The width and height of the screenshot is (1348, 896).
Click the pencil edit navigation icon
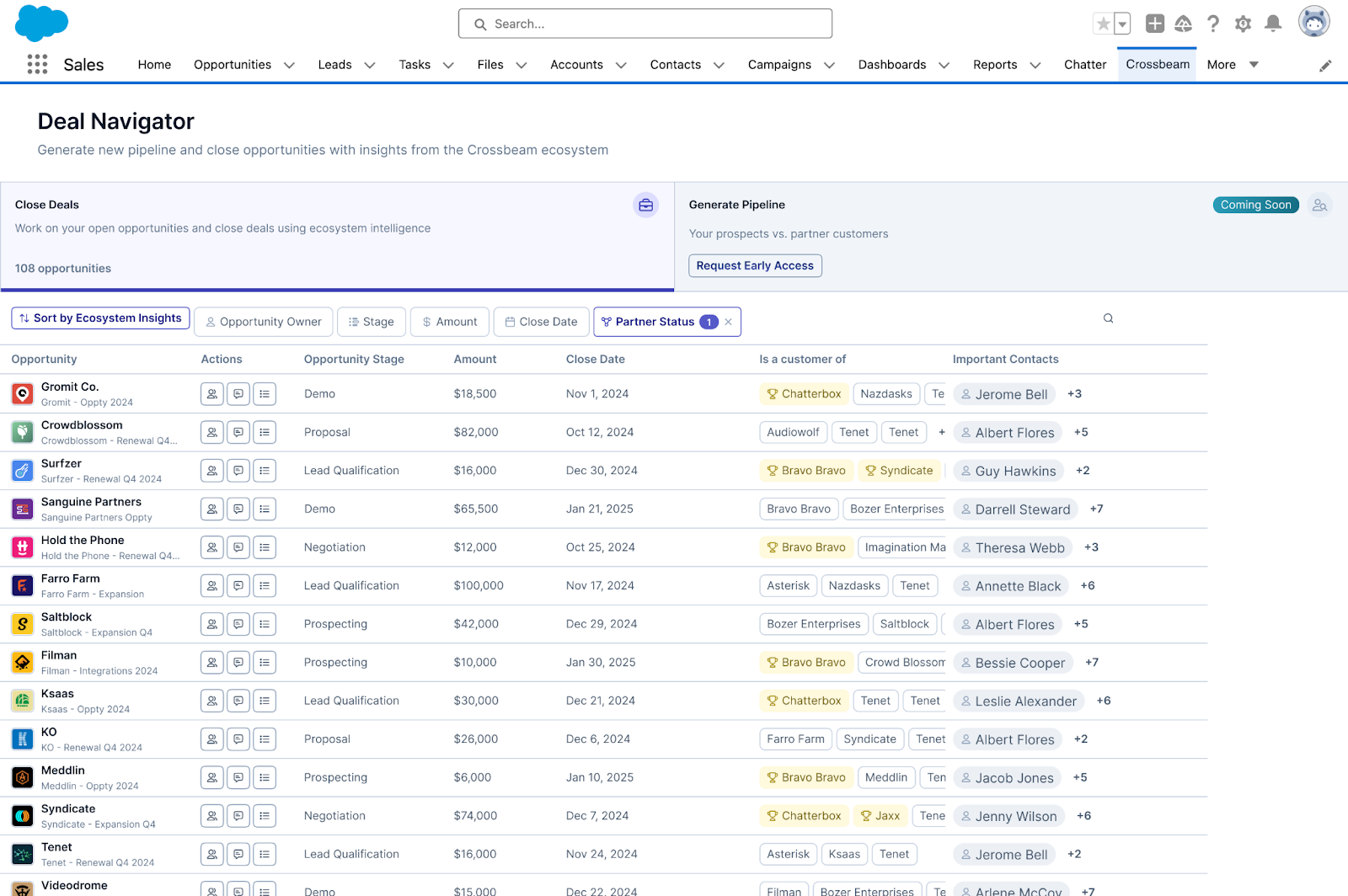tap(1325, 66)
